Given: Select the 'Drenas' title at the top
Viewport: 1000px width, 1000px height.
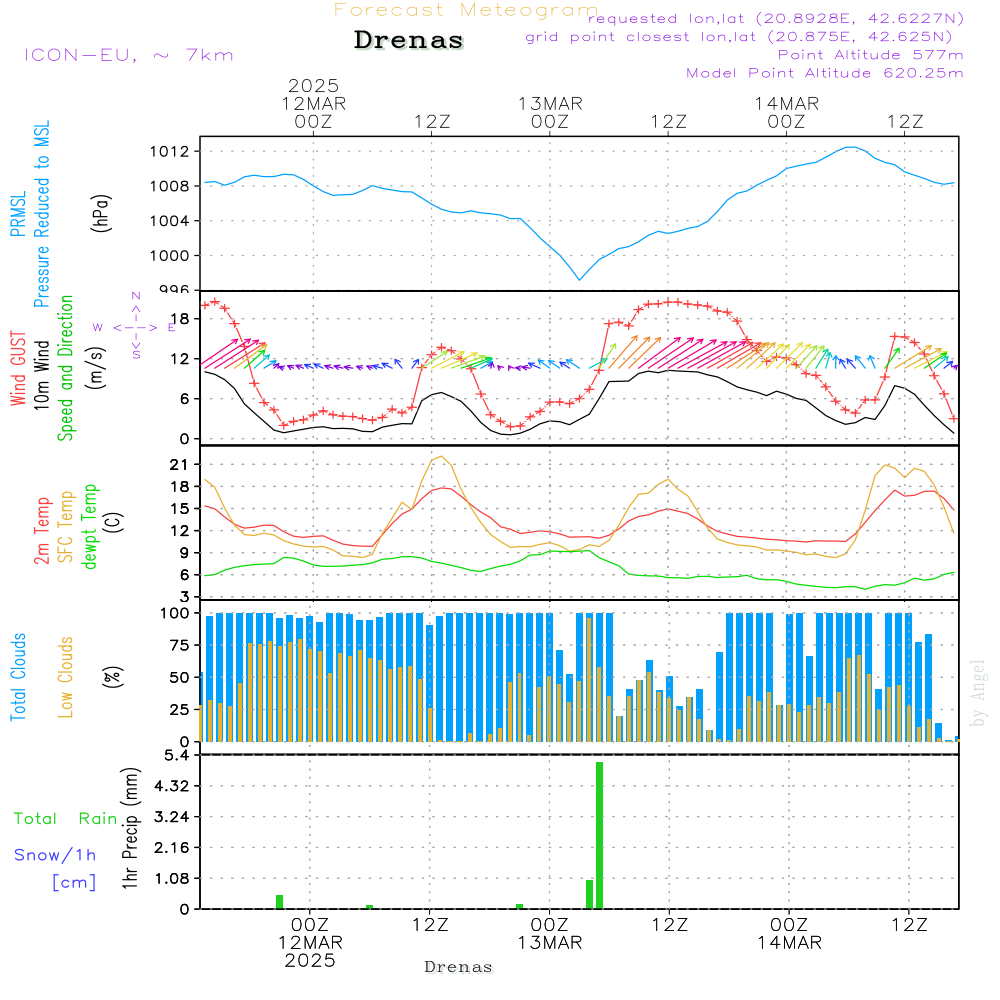Looking at the screenshot, I should click(409, 41).
